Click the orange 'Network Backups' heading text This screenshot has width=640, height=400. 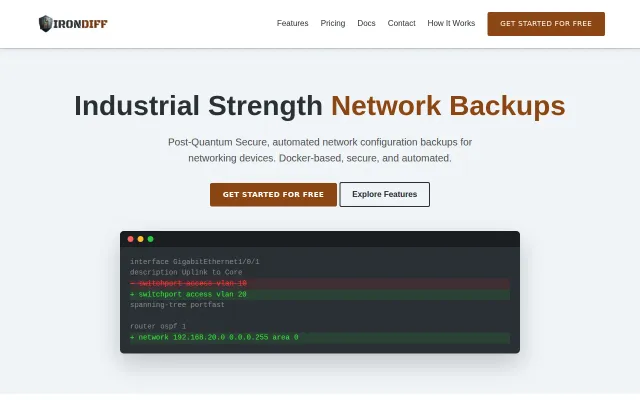tap(448, 106)
